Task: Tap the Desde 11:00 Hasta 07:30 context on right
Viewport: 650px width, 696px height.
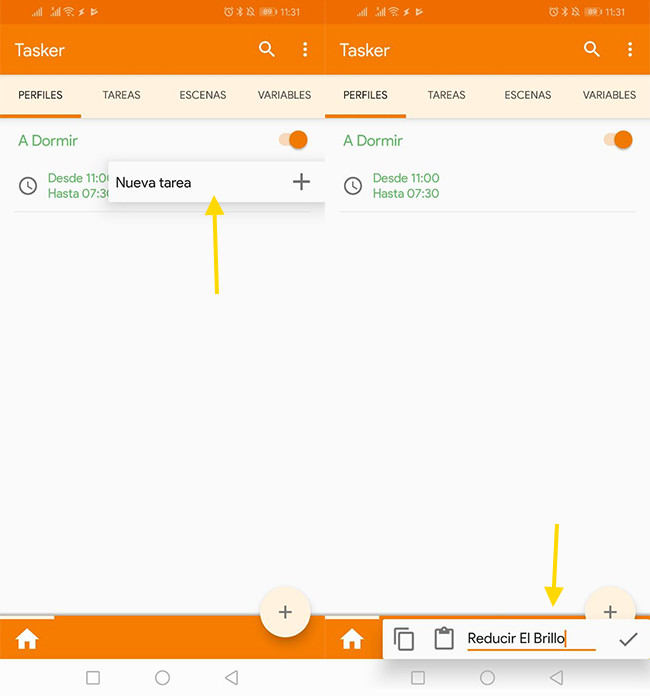Action: 406,186
